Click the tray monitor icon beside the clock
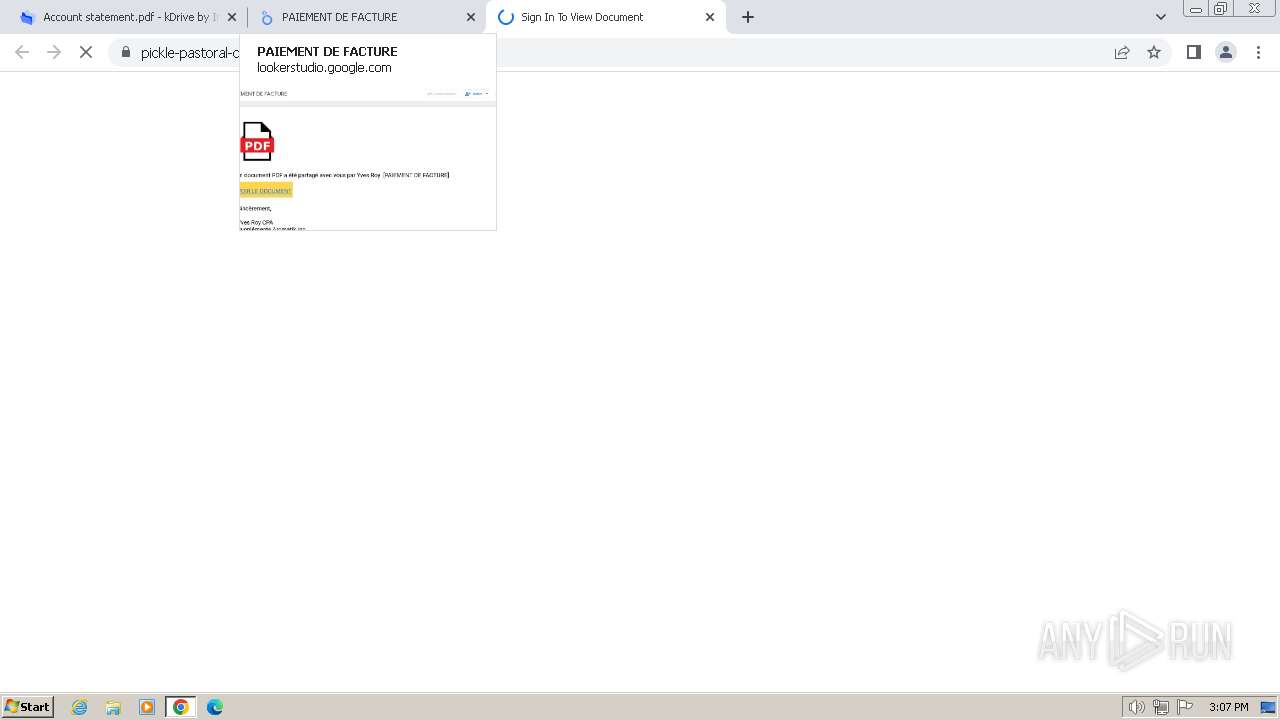 tap(1268, 707)
